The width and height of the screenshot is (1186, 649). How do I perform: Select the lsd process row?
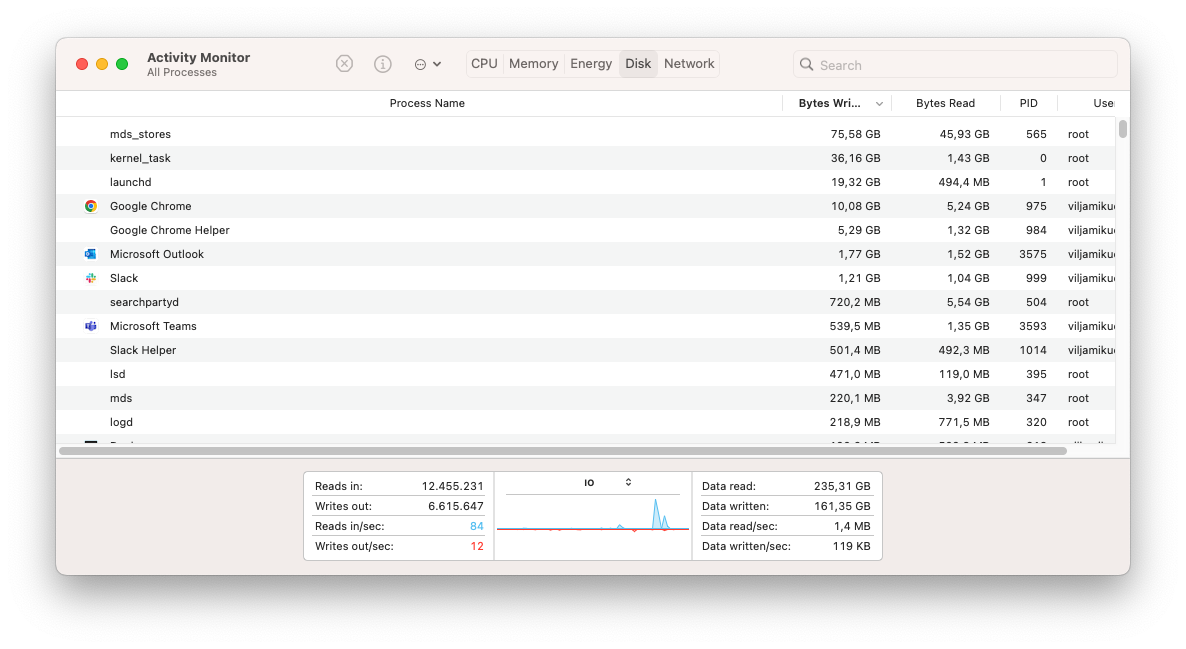tap(586, 374)
